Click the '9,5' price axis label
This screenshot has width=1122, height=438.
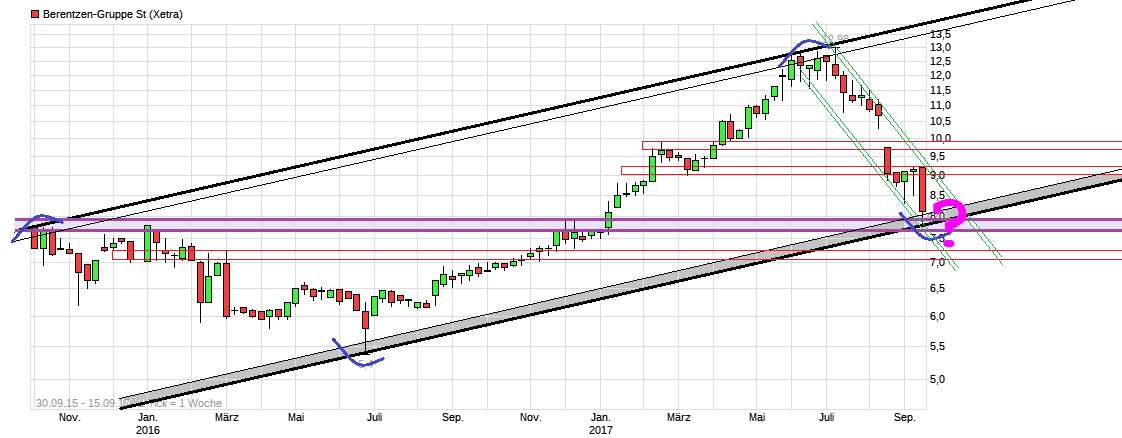click(937, 155)
